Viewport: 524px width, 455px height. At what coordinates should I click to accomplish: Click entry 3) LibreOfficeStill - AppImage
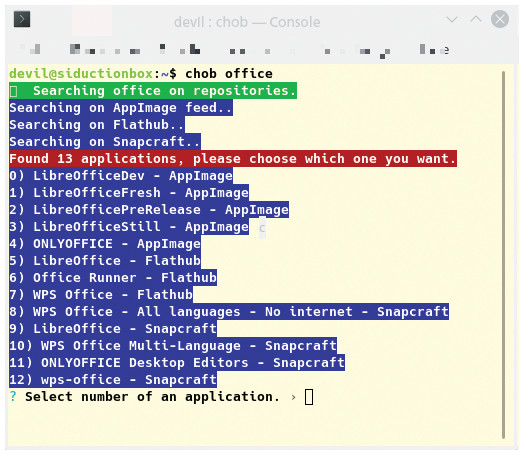click(129, 227)
